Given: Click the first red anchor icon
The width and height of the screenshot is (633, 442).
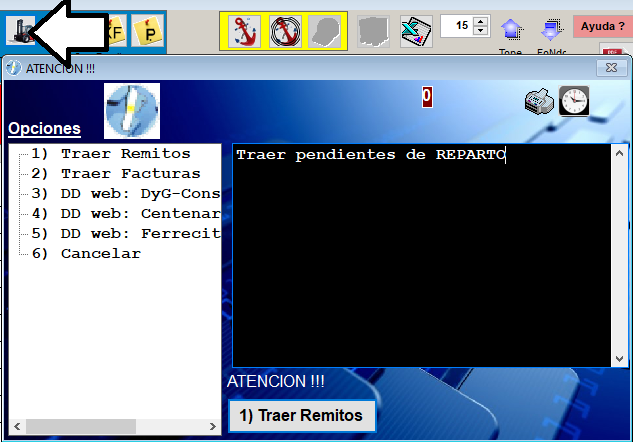Looking at the screenshot, I should tap(244, 31).
